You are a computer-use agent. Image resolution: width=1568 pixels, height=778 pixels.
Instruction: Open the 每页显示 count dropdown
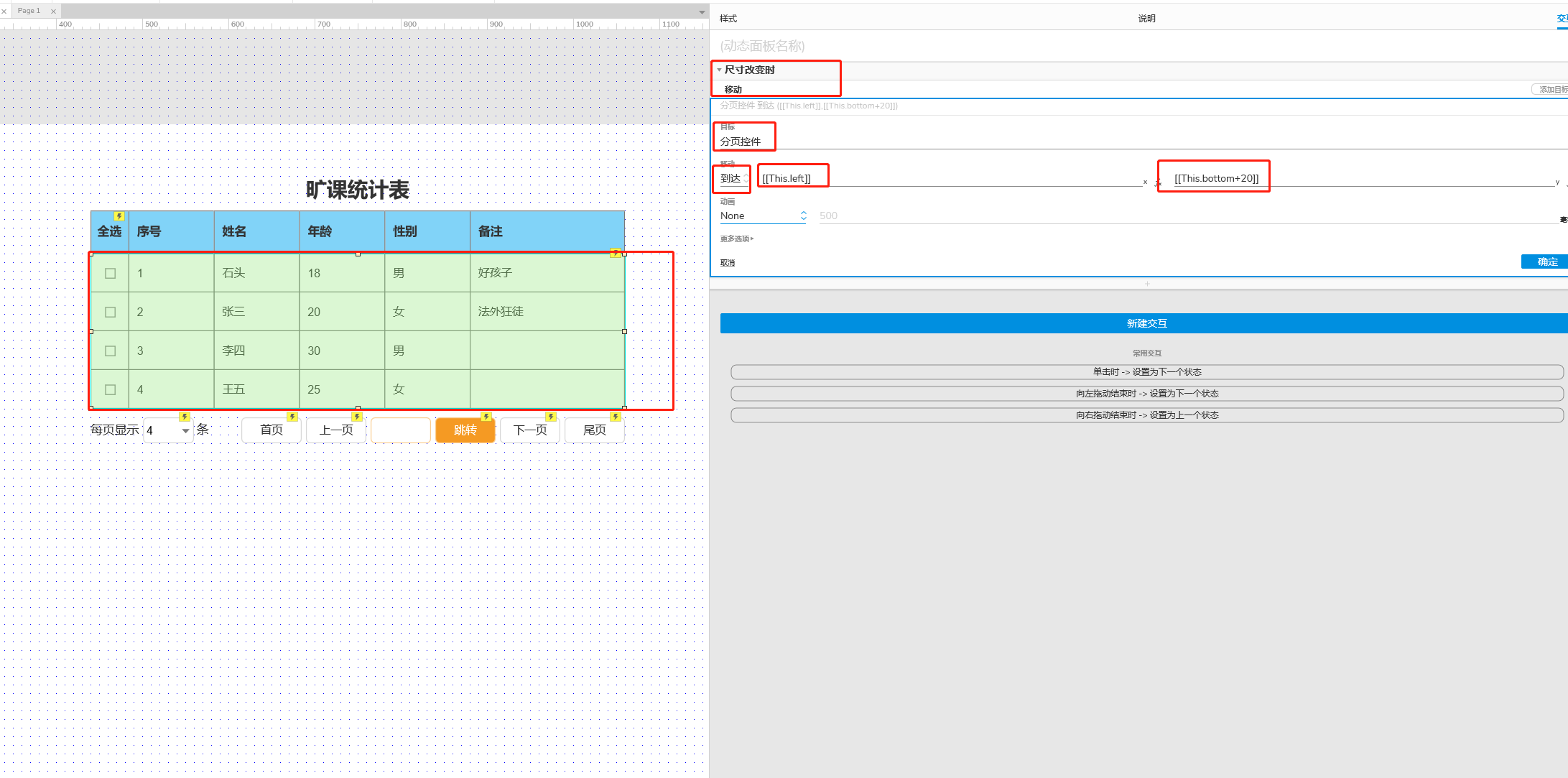168,430
